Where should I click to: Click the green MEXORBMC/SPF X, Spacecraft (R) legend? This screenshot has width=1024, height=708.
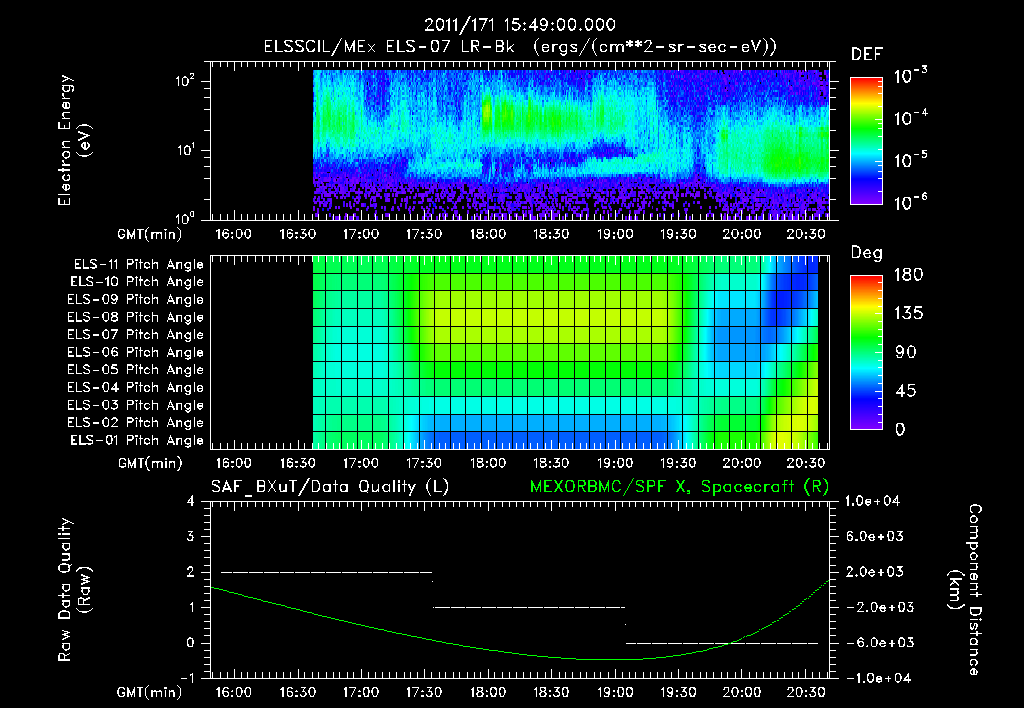679,487
